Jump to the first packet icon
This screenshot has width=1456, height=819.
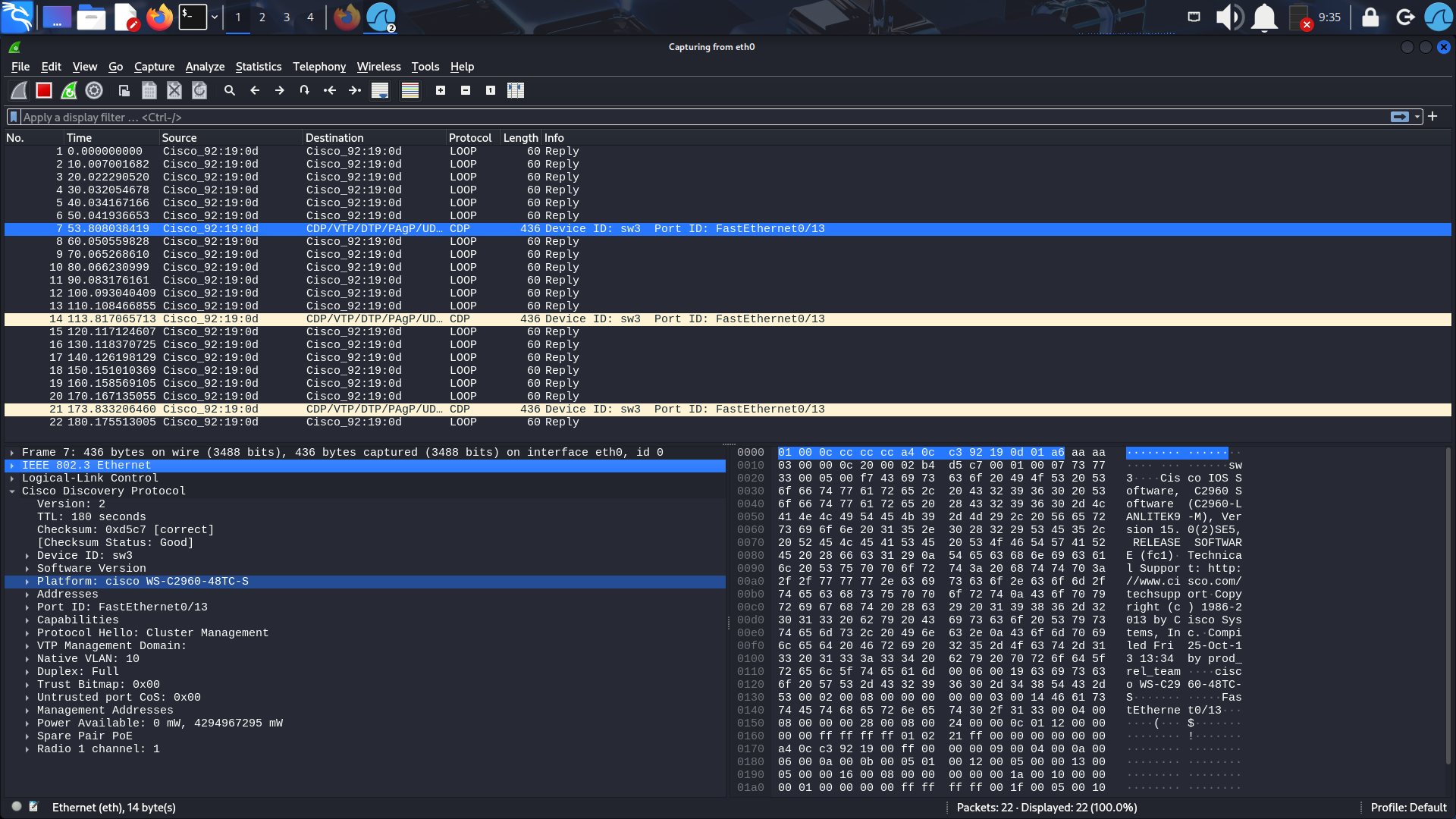click(x=330, y=90)
